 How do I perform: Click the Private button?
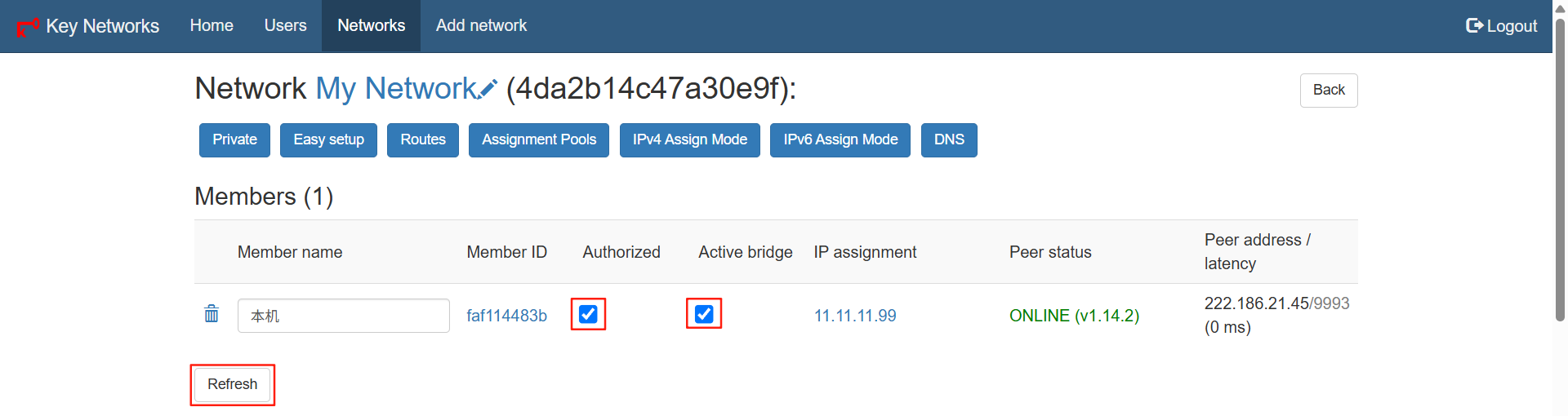tap(234, 139)
